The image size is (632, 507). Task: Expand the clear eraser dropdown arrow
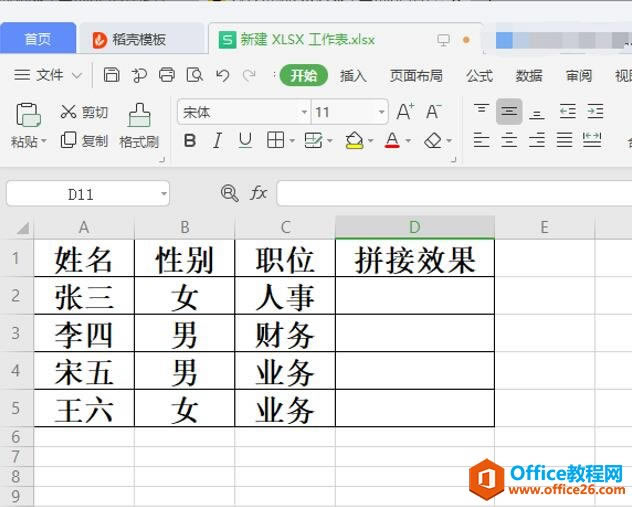[x=449, y=141]
